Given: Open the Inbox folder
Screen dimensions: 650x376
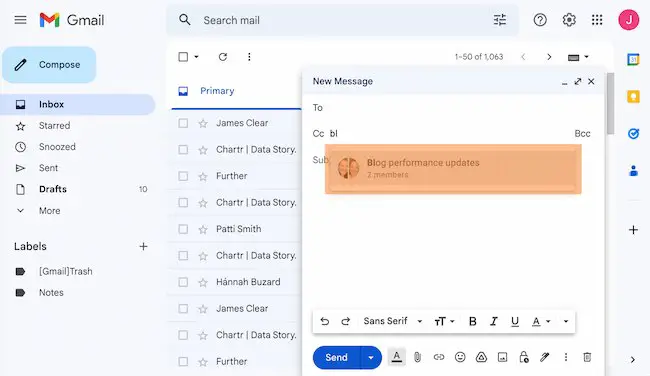Looking at the screenshot, I should [x=78, y=104].
